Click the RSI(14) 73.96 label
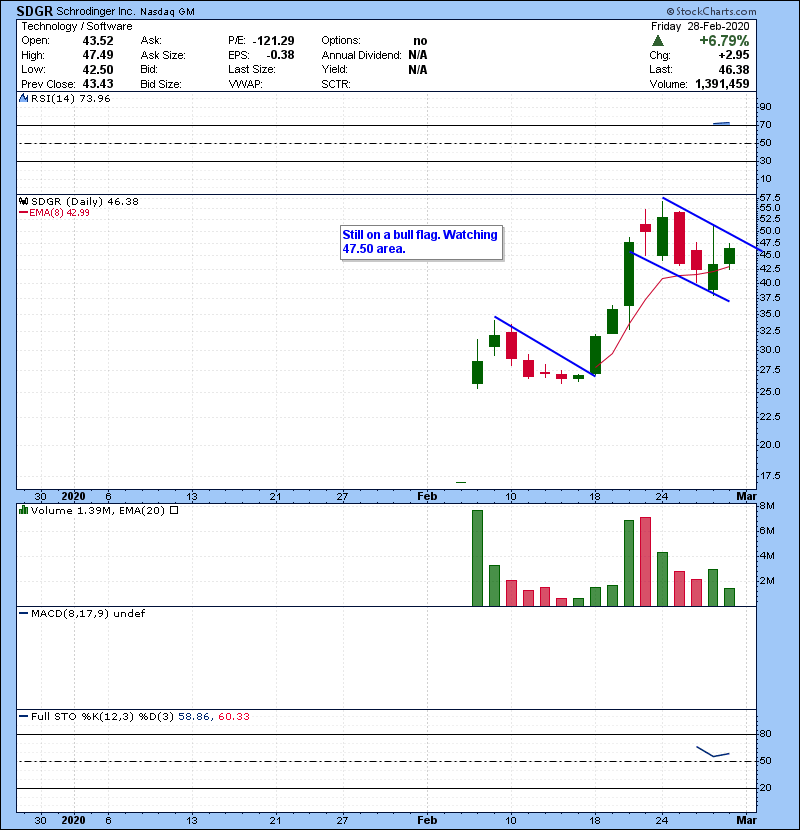 [70, 98]
